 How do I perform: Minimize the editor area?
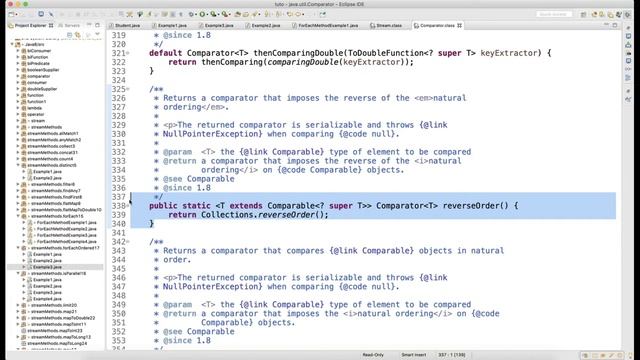point(606,25)
